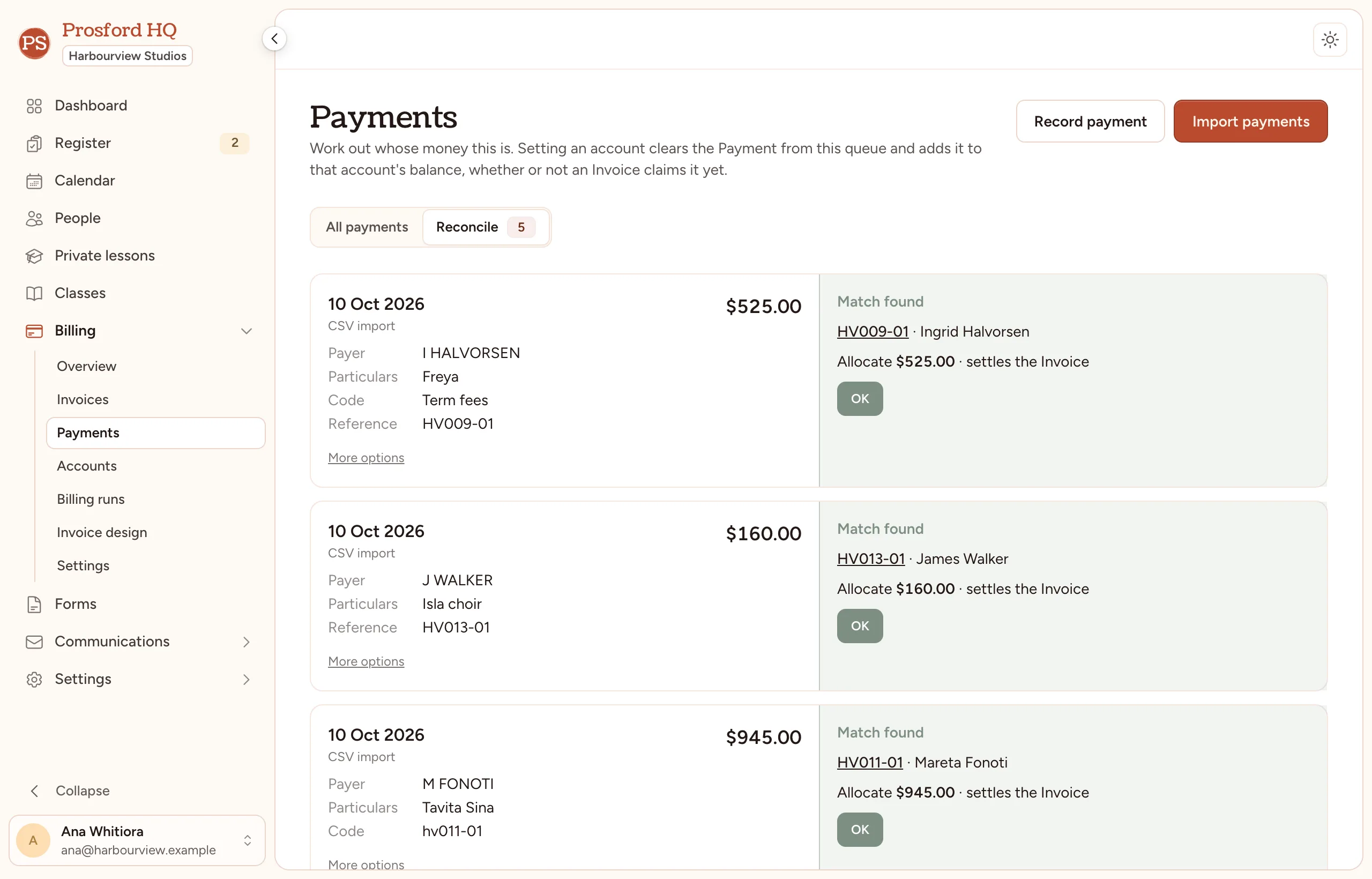Click payer name I HALVORSEN
Image resolution: width=1372 pixels, height=879 pixels.
tap(471, 353)
